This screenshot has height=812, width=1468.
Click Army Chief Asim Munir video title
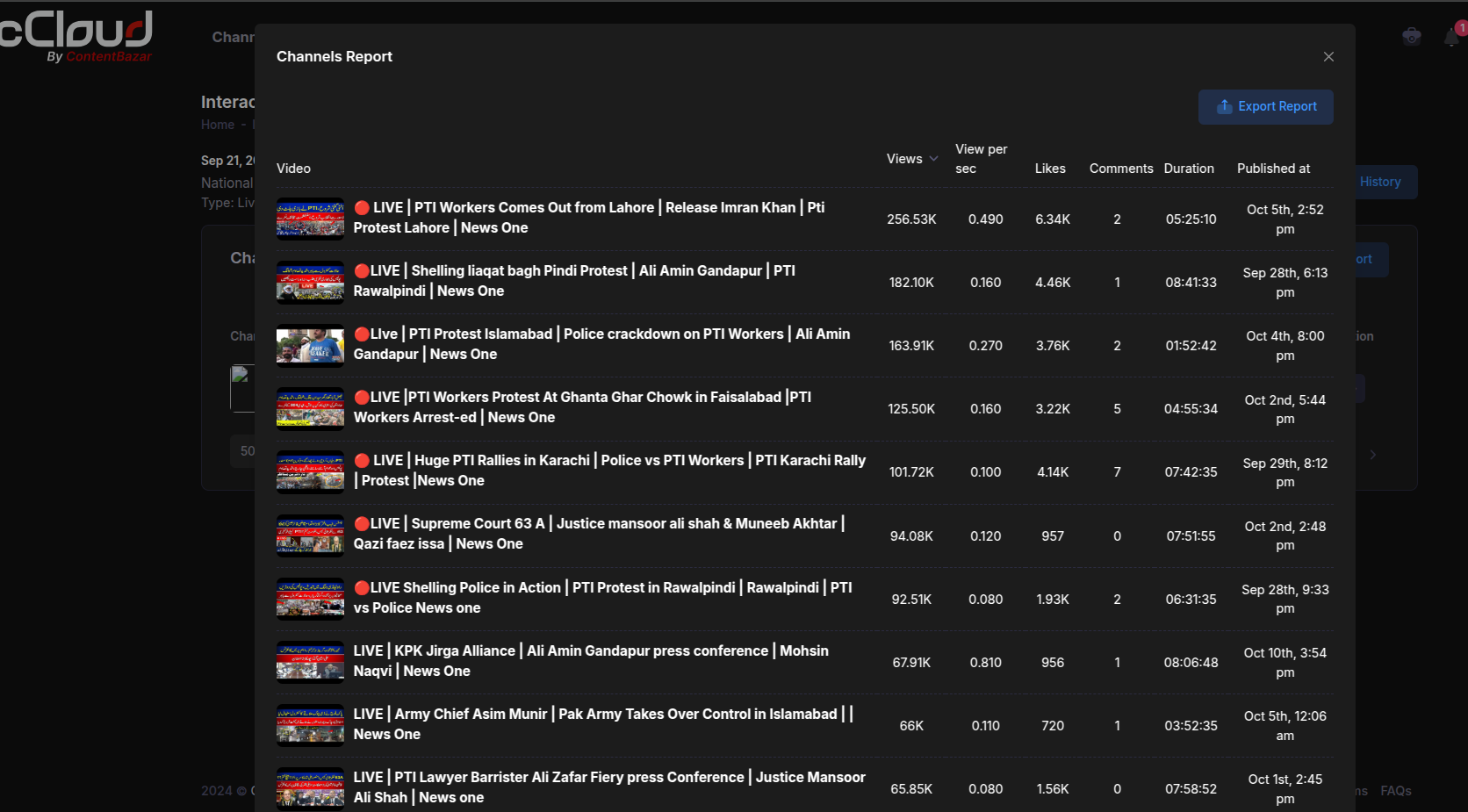(602, 723)
